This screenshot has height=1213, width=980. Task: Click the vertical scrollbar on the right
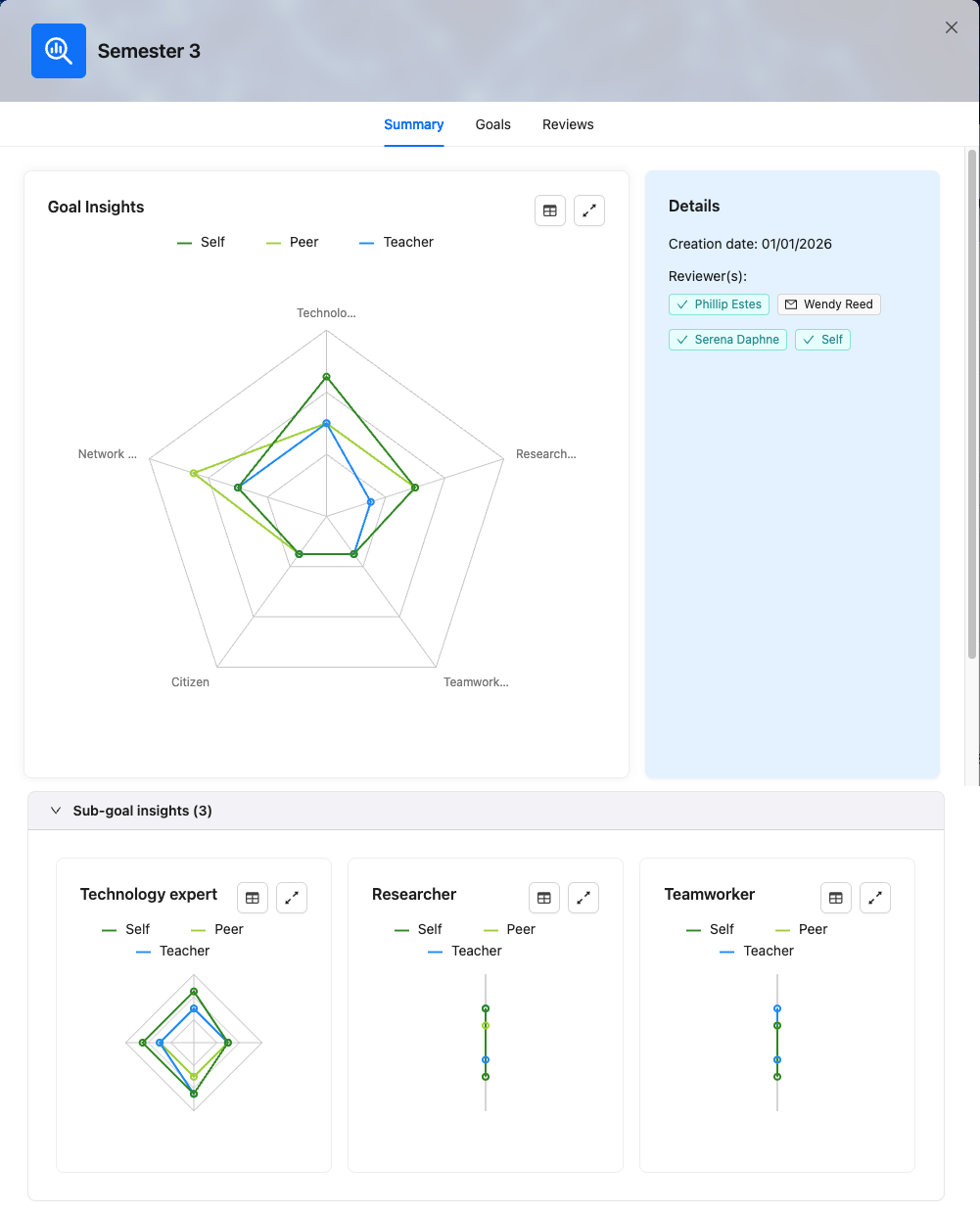(x=972, y=404)
